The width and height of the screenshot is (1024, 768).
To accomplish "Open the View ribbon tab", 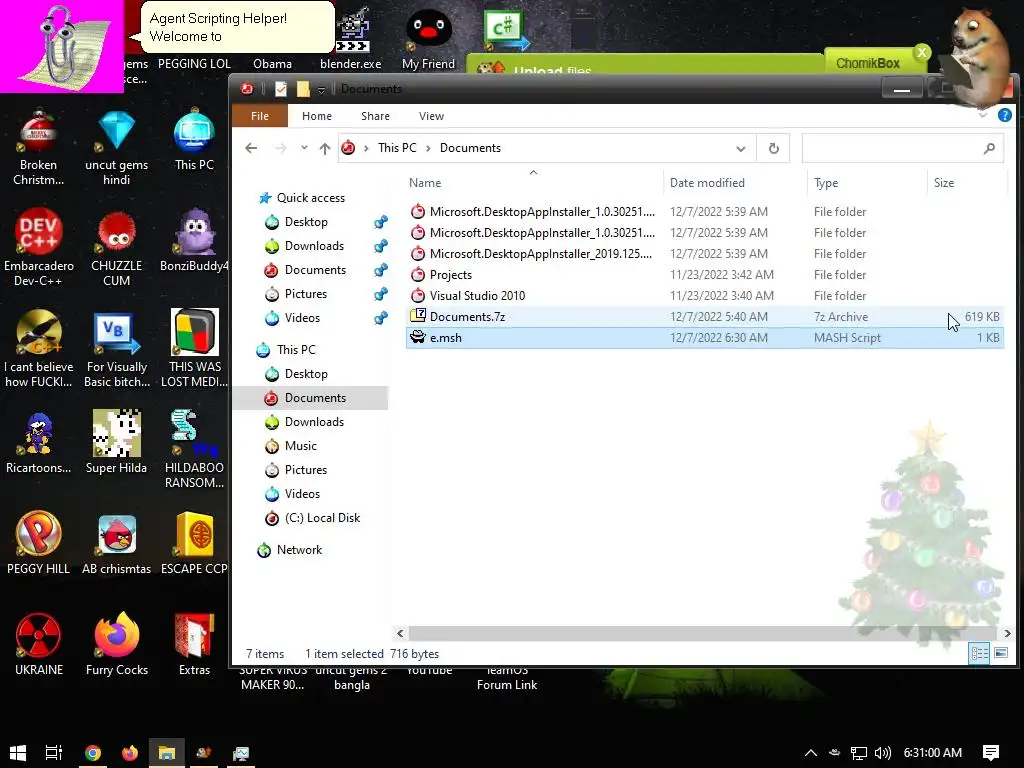I will pos(431,116).
